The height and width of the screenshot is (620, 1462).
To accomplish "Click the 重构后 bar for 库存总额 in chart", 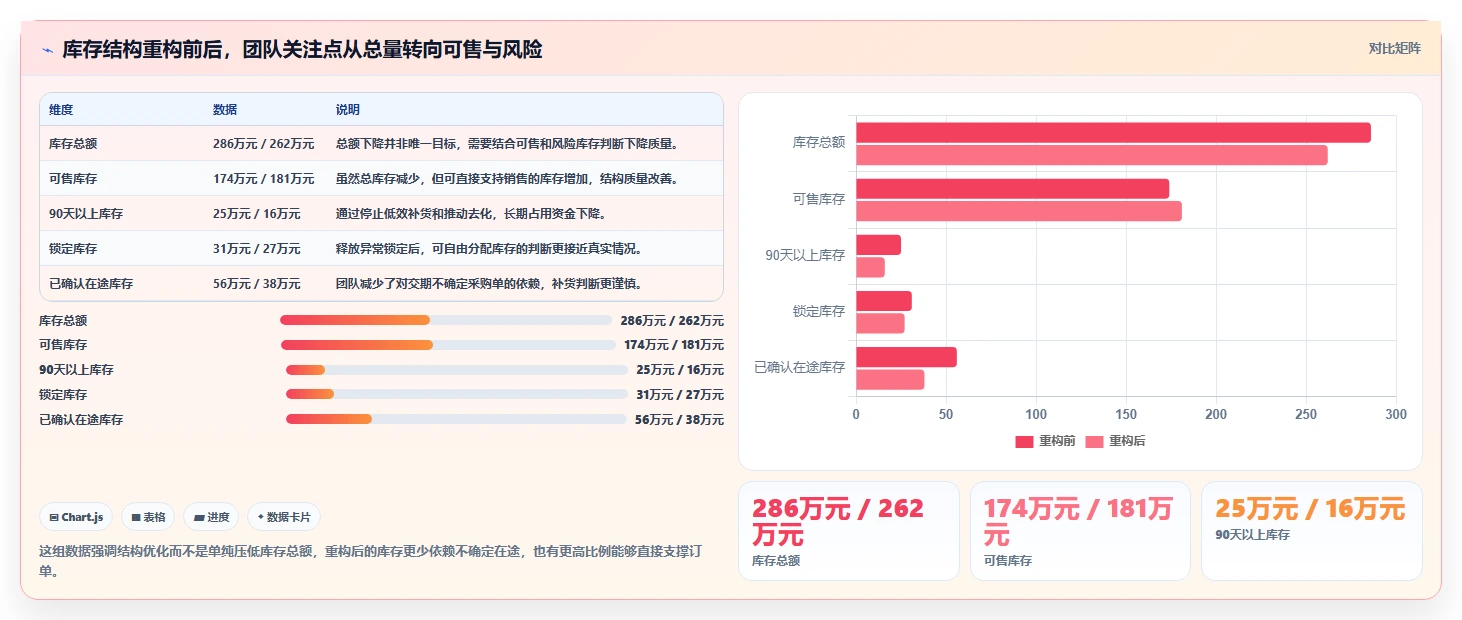I will pyautogui.click(x=1092, y=155).
